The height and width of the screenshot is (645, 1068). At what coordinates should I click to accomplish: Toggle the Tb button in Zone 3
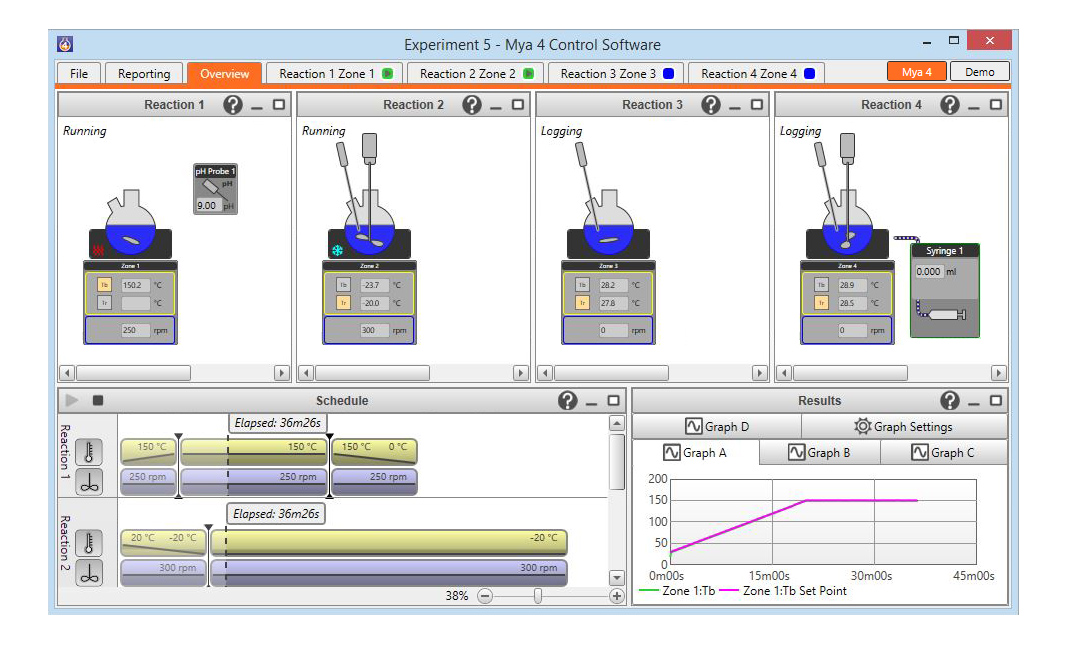pos(582,284)
